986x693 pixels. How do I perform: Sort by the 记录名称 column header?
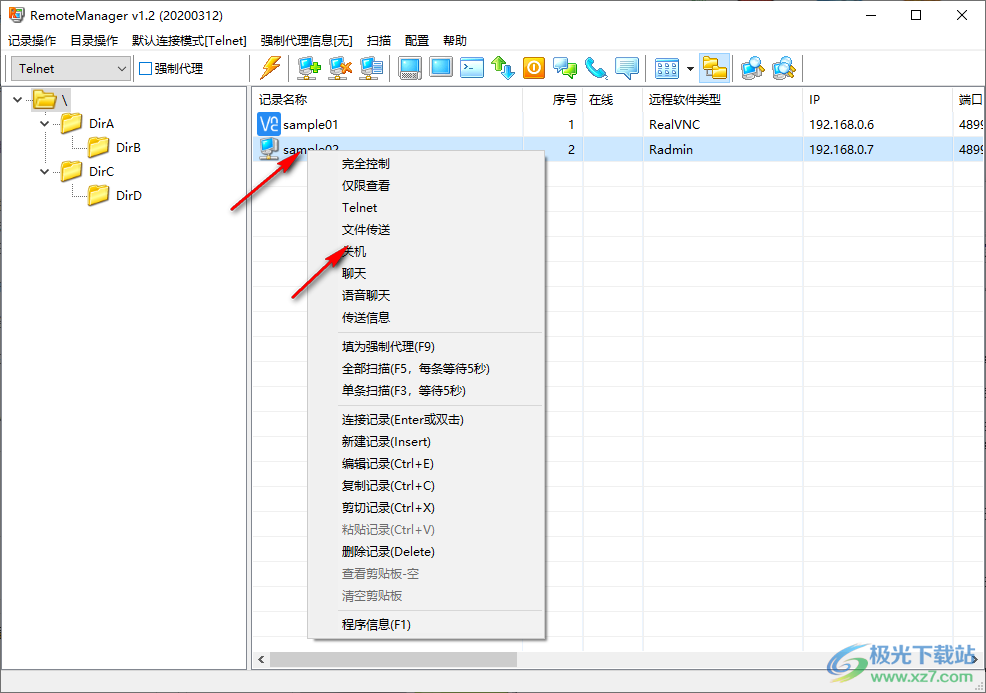pos(388,99)
